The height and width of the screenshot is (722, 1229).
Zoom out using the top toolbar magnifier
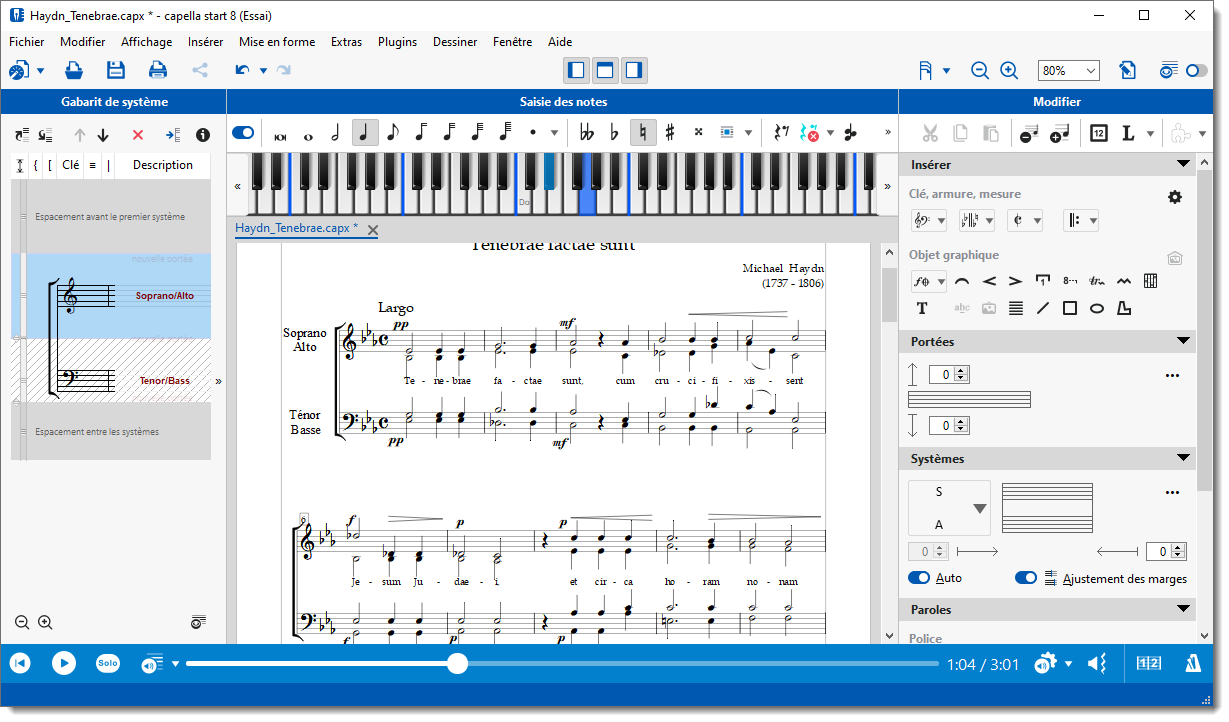point(980,71)
